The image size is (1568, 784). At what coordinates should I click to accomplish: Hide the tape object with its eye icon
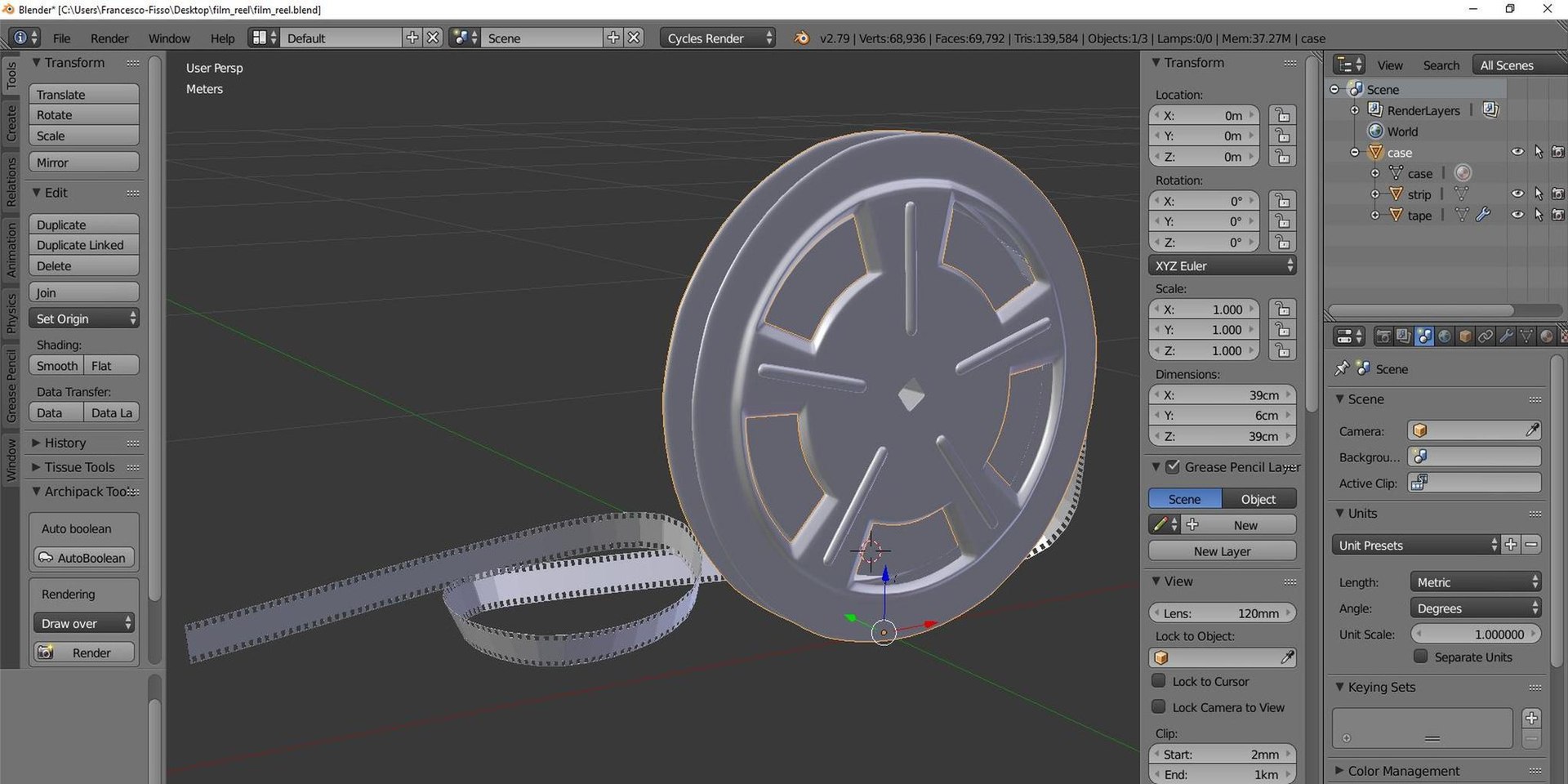point(1517,215)
